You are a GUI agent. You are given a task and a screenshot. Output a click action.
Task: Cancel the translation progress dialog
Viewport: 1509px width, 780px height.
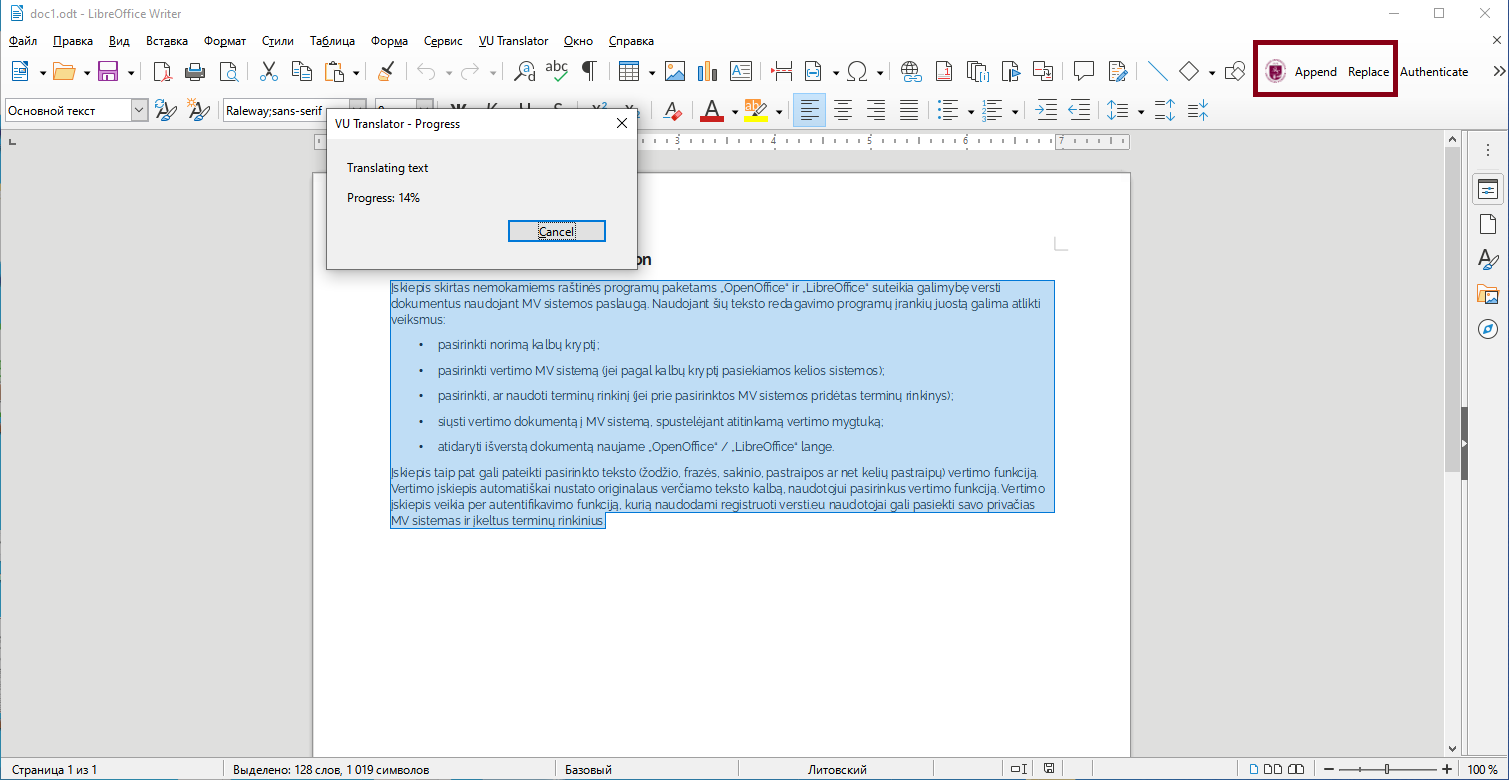(x=556, y=231)
